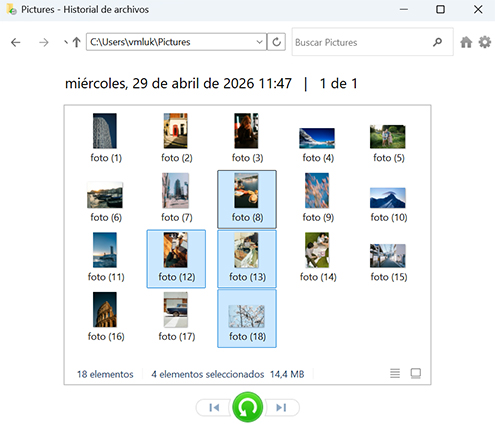Go to previous backup version
The width and height of the screenshot is (495, 427).
pyautogui.click(x=214, y=407)
